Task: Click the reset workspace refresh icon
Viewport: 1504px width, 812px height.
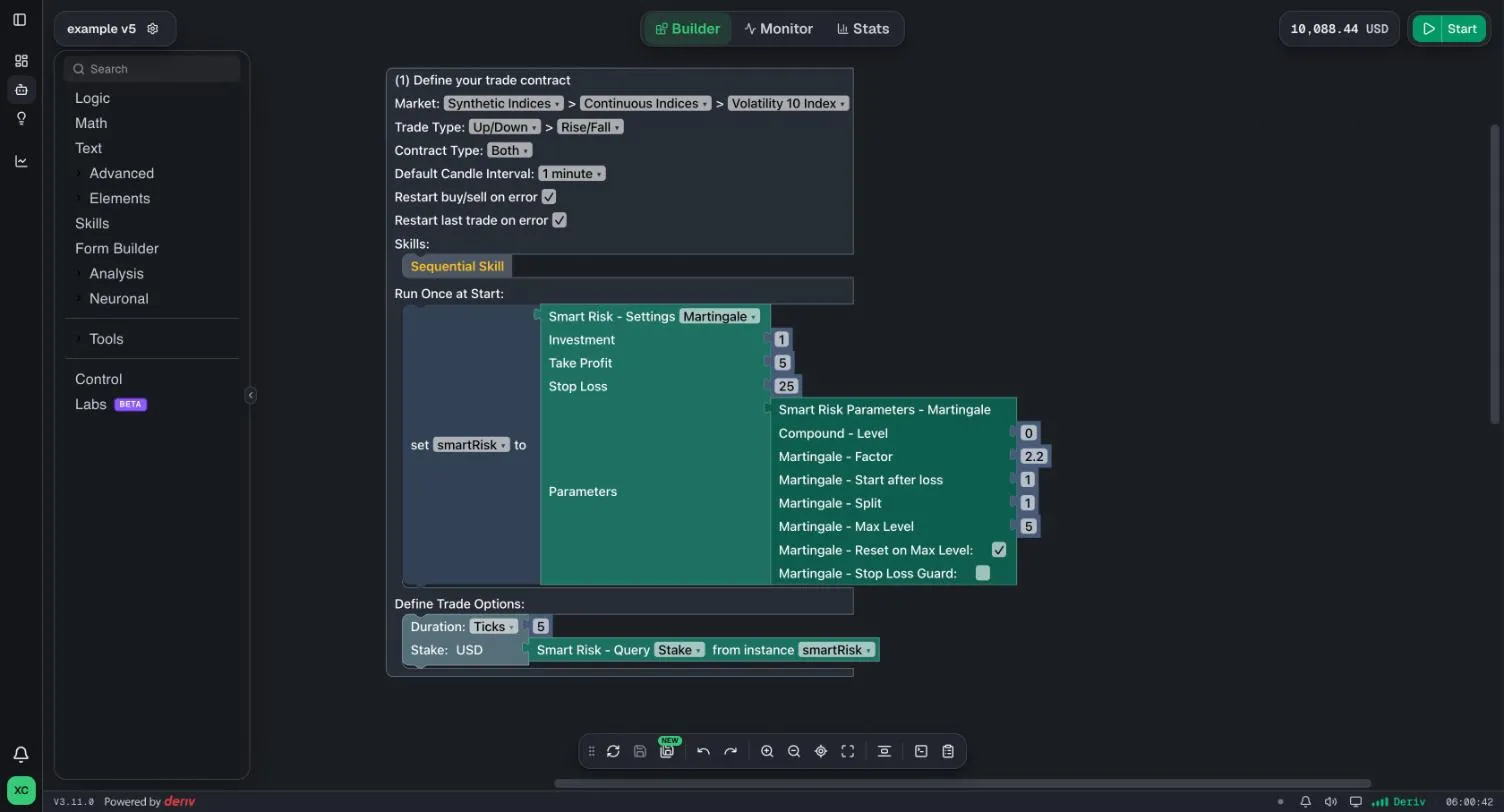Action: click(613, 752)
